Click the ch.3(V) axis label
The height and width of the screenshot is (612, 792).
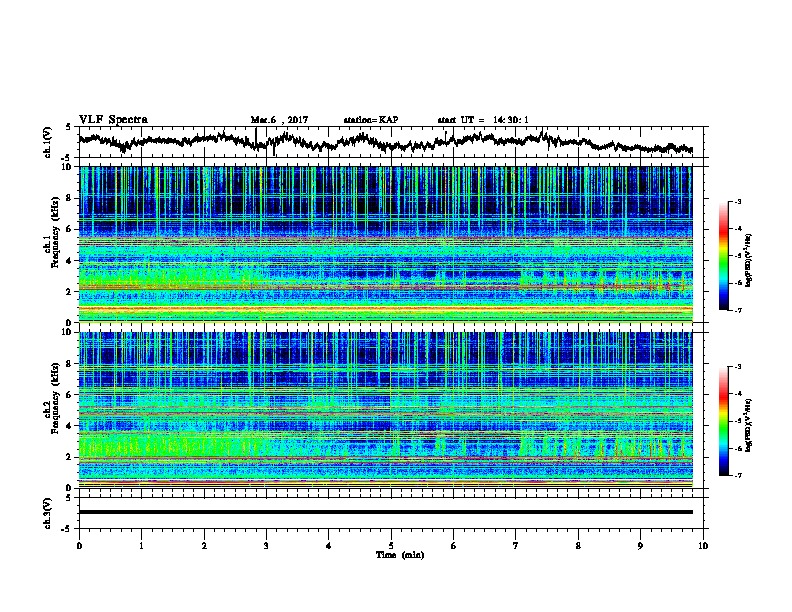click(x=48, y=513)
